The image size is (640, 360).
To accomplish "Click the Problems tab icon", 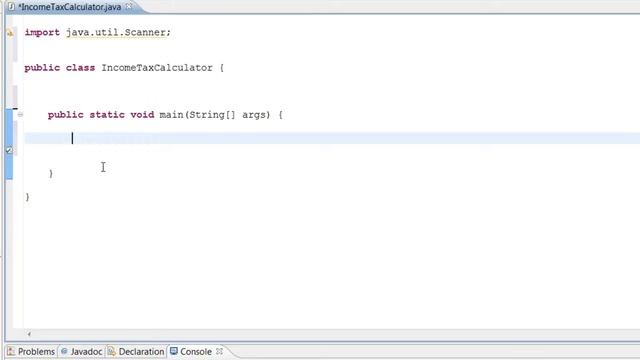I will 11,351.
